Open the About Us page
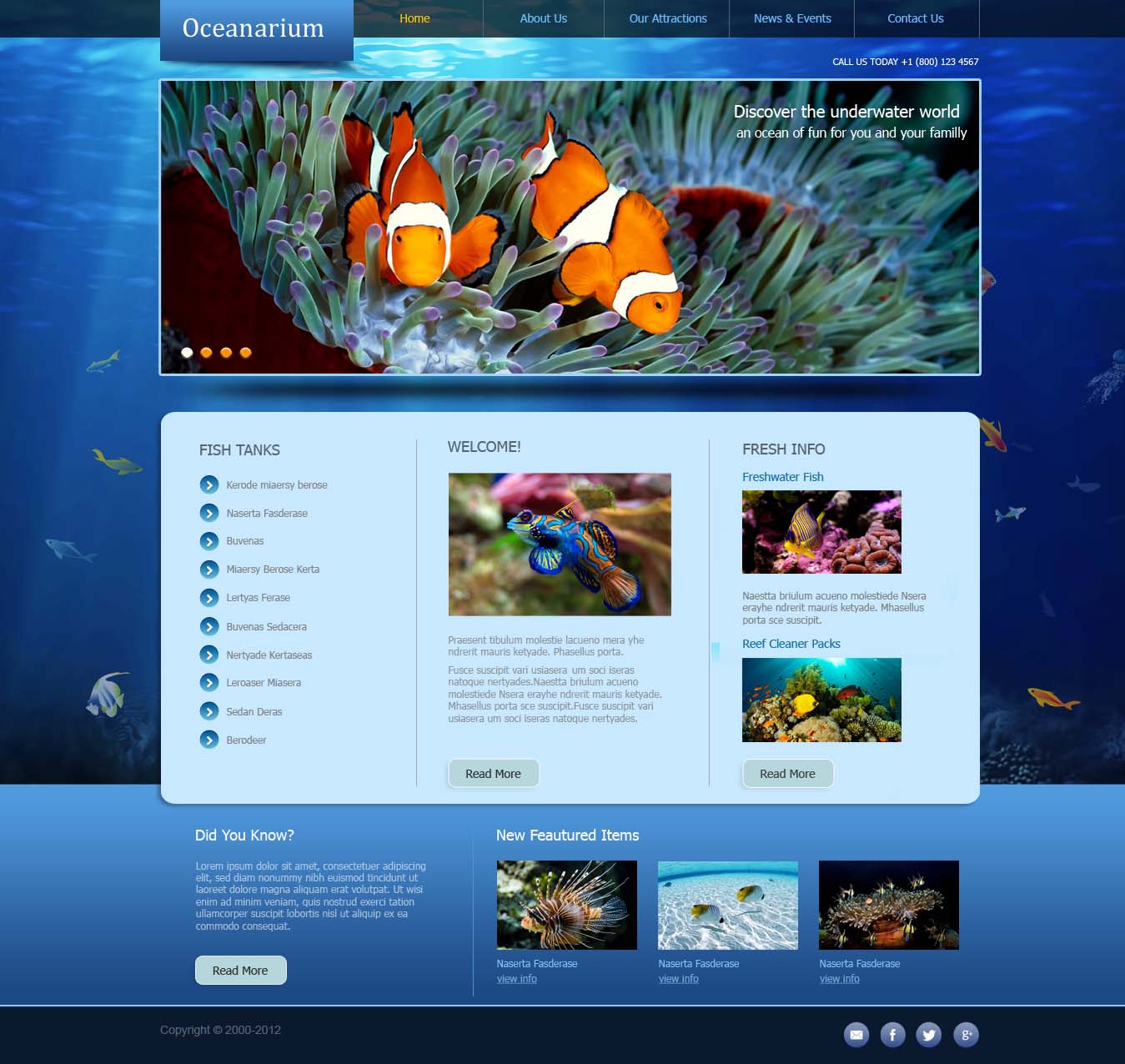 click(544, 18)
